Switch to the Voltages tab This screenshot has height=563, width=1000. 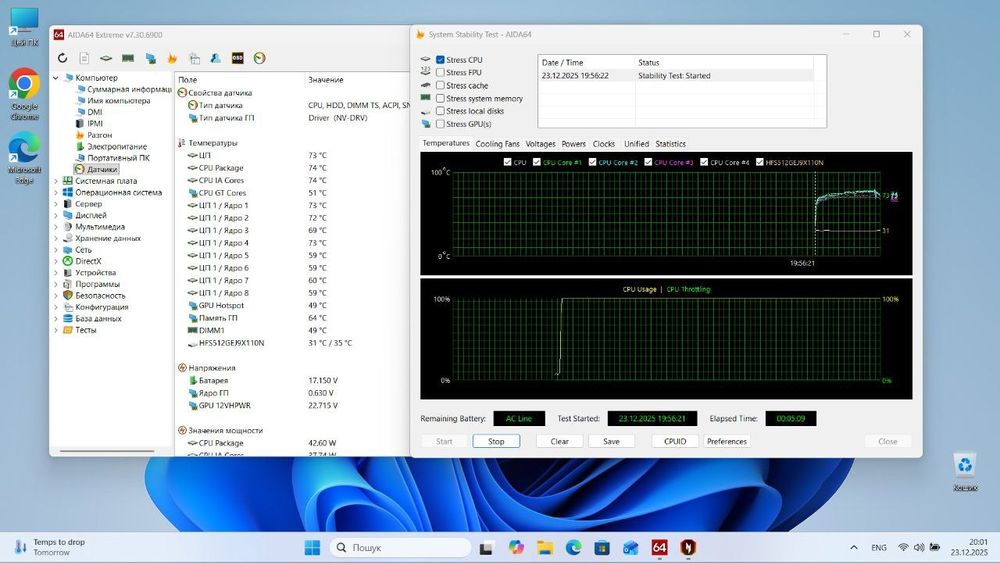click(x=540, y=144)
